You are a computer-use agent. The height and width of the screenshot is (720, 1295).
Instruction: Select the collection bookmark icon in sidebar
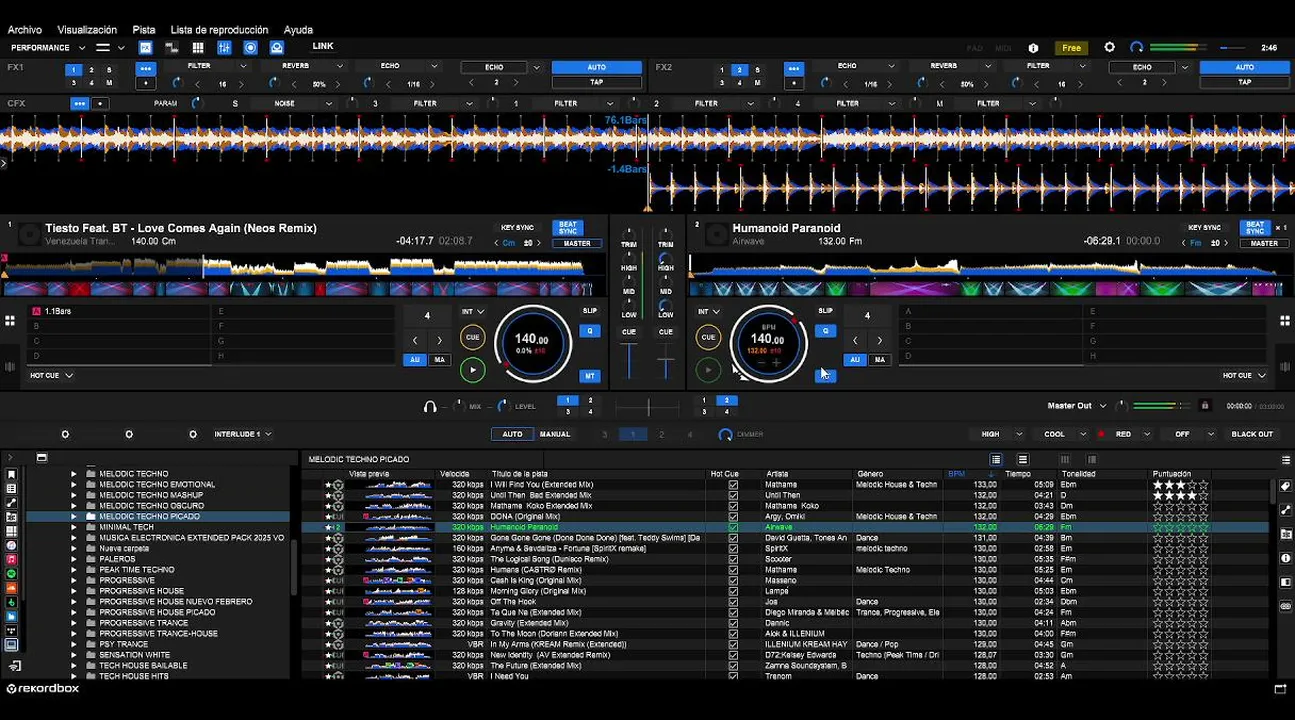[x=11, y=474]
